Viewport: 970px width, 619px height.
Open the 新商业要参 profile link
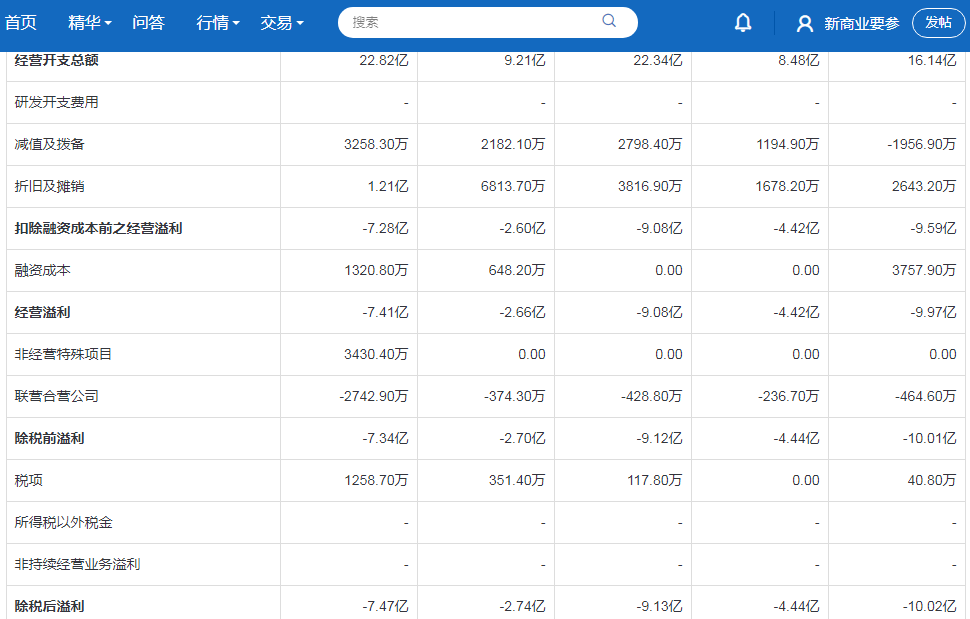pos(861,24)
